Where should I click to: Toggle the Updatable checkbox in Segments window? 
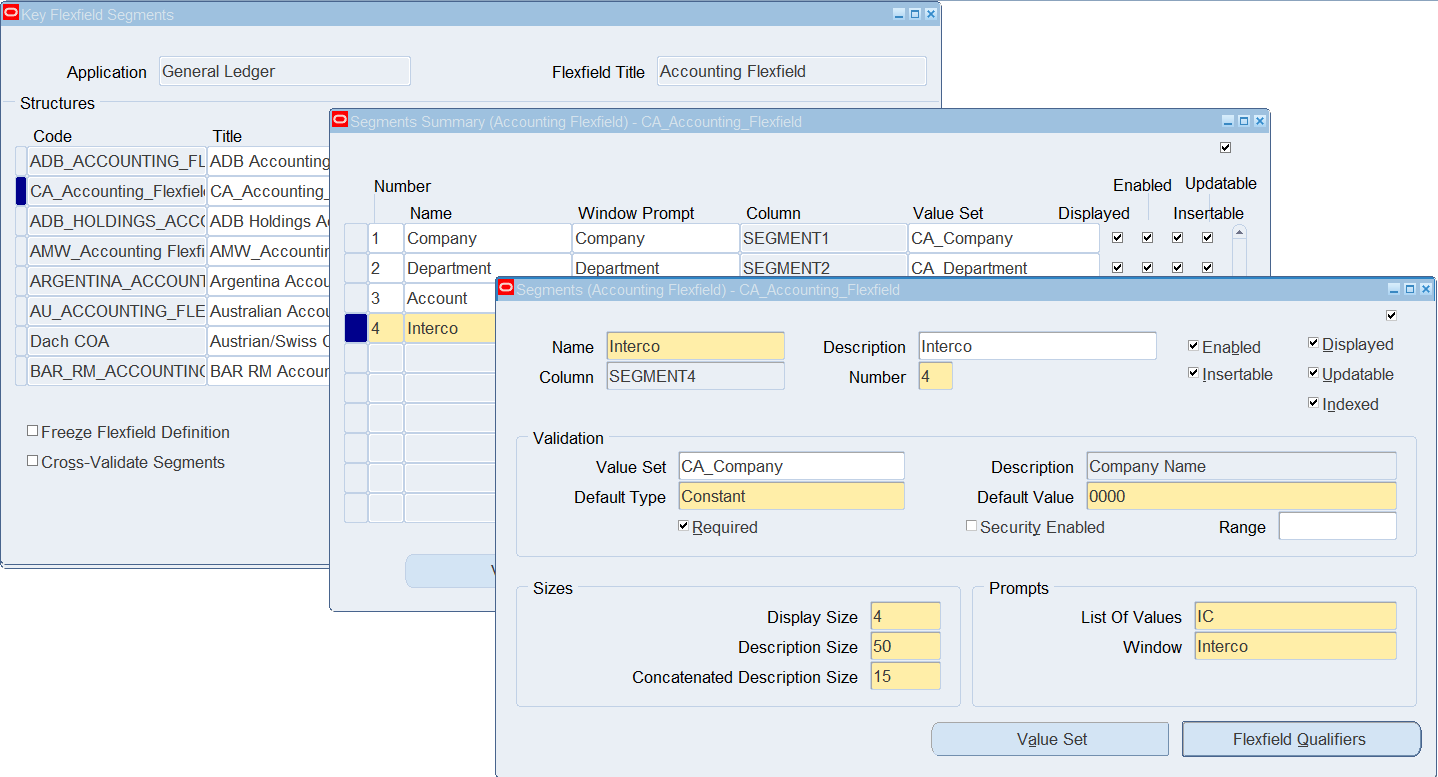point(1314,373)
